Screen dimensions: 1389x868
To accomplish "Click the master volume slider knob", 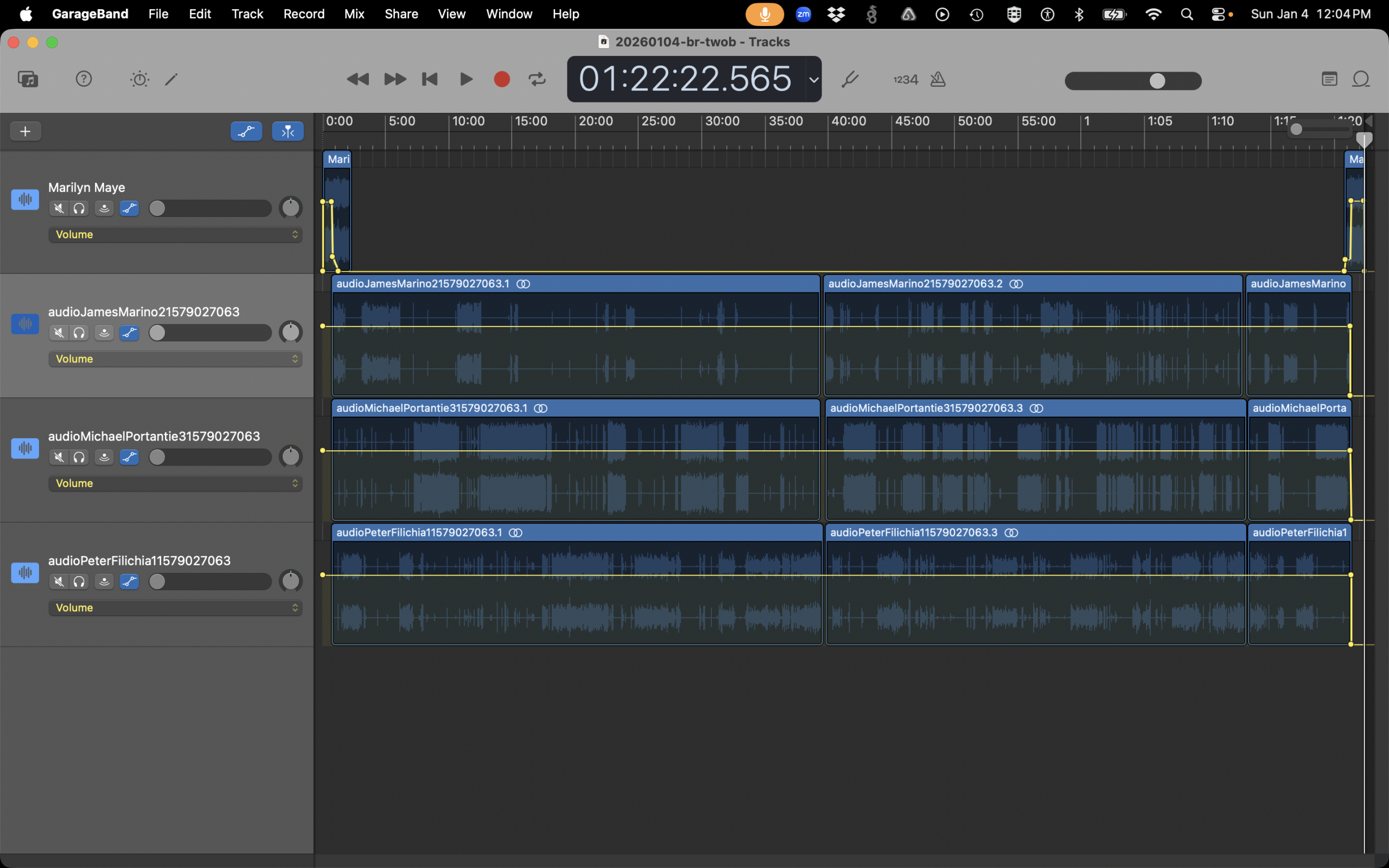I will (1157, 81).
